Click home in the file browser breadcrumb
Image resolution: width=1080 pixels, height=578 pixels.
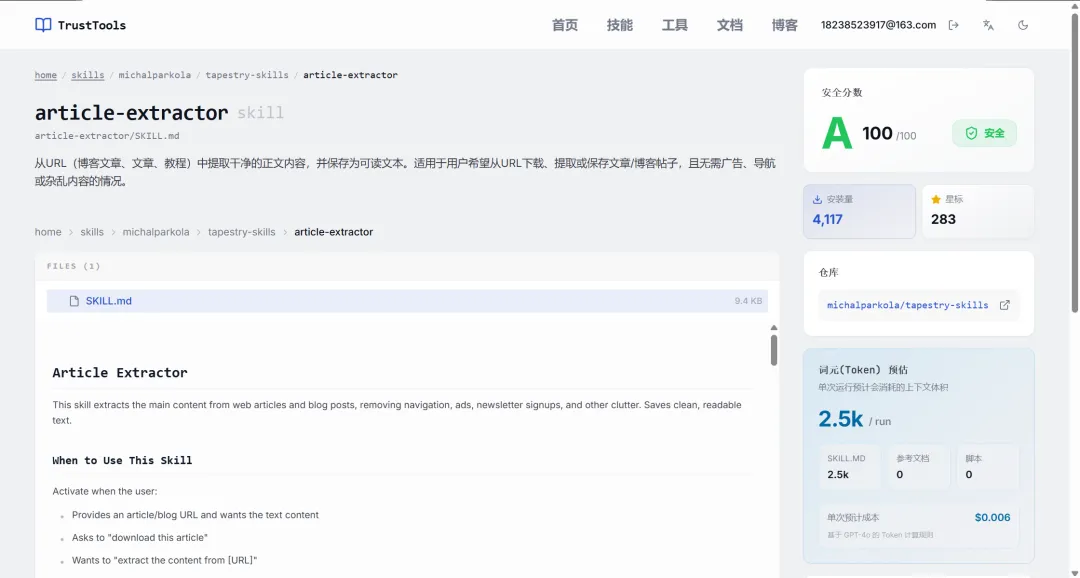click(x=48, y=232)
